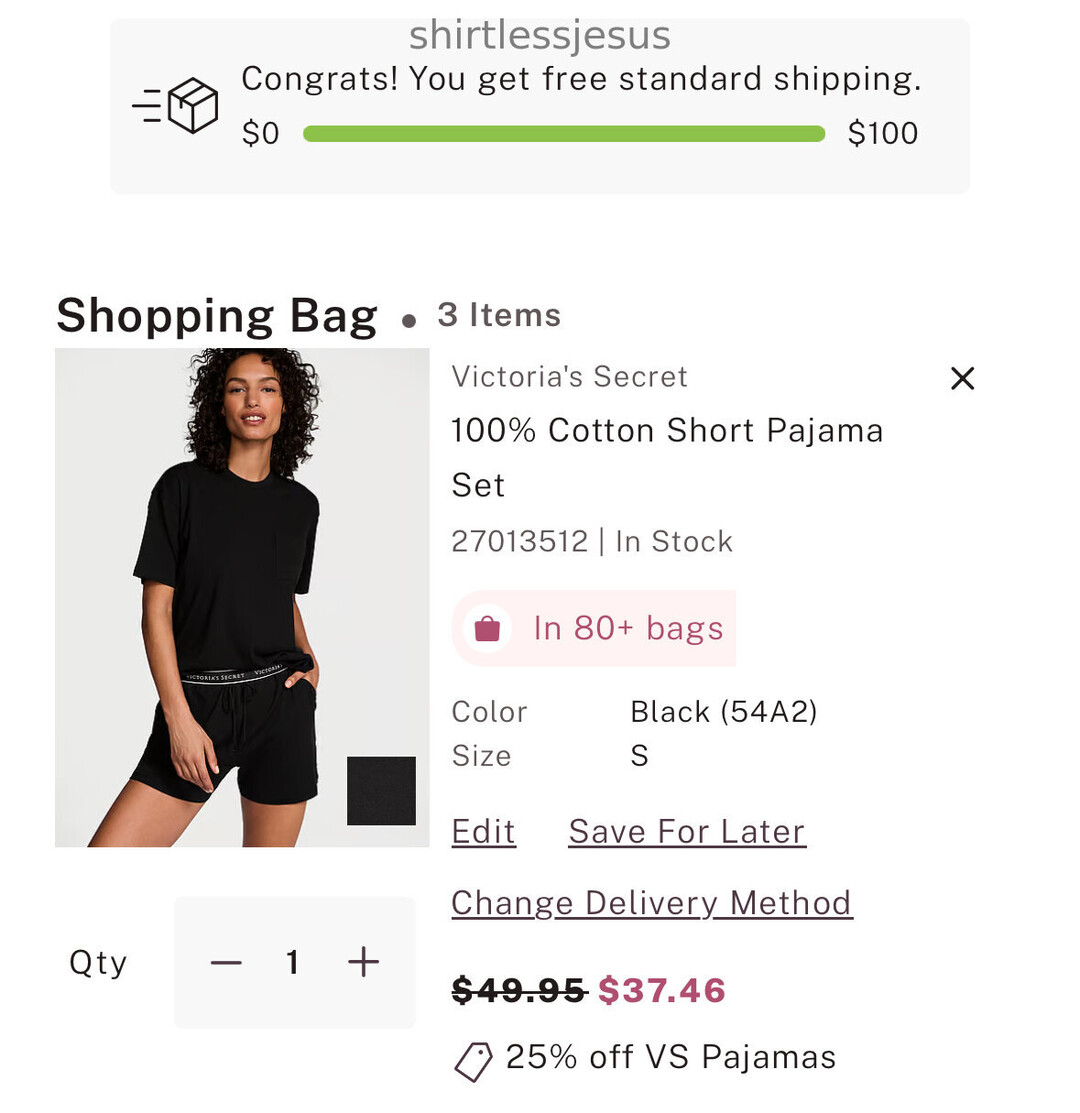Click the Victoria's Secret brand name
Screen dimensions: 1080x1113
coord(569,377)
